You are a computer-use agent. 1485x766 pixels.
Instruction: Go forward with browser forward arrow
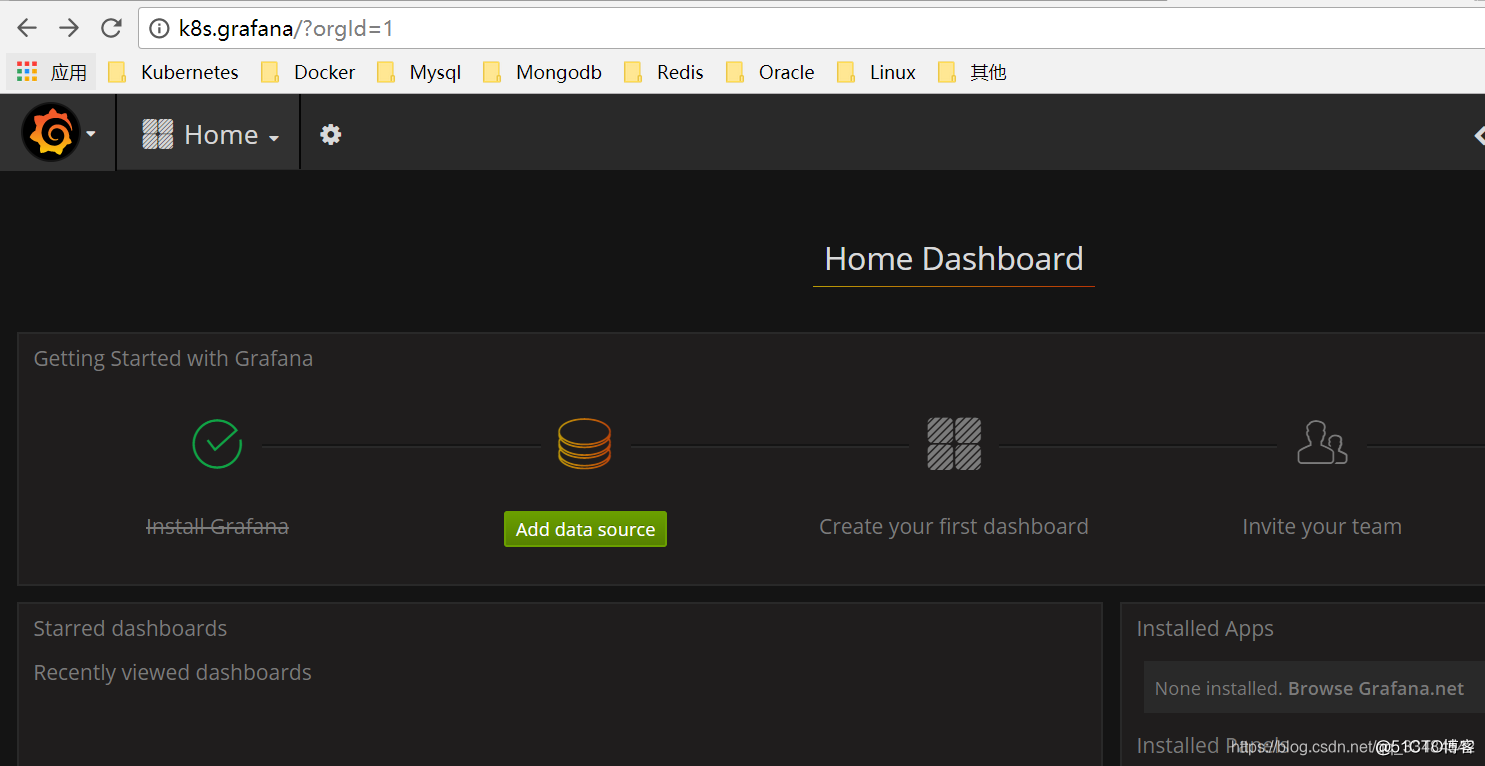coord(69,28)
